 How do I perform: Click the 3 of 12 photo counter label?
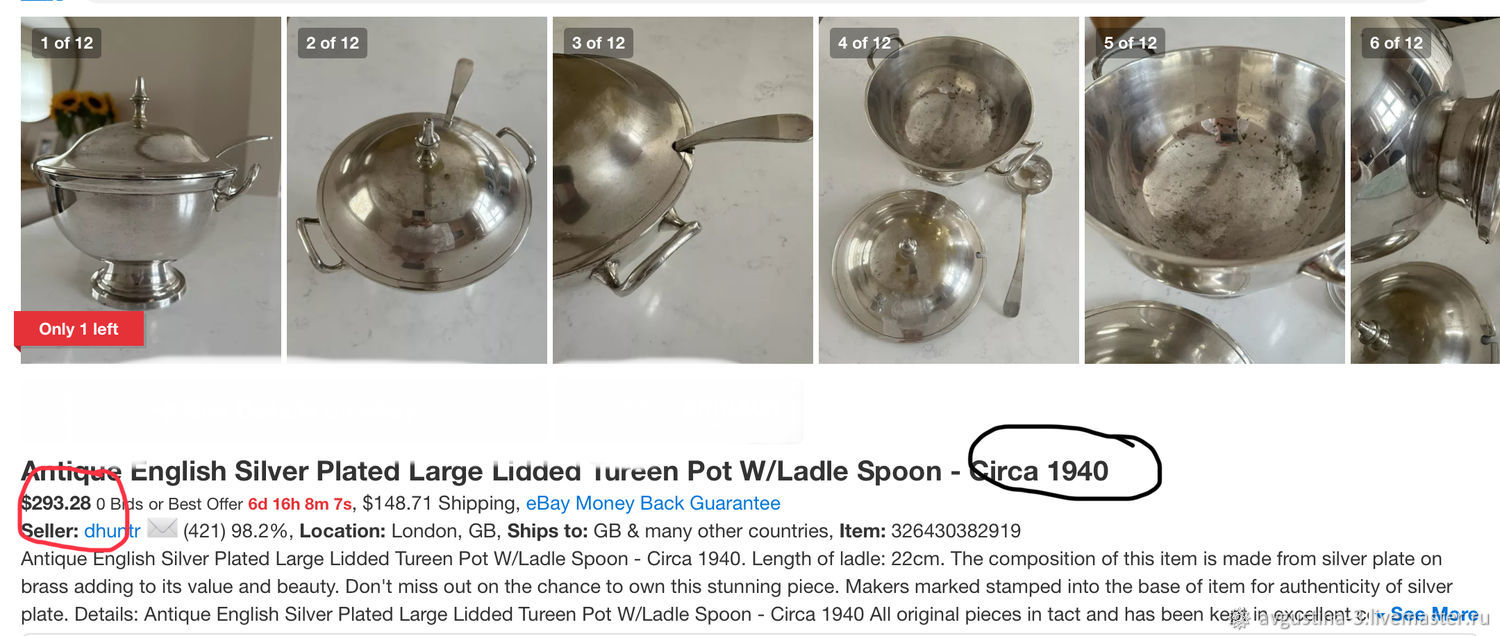pyautogui.click(x=598, y=43)
